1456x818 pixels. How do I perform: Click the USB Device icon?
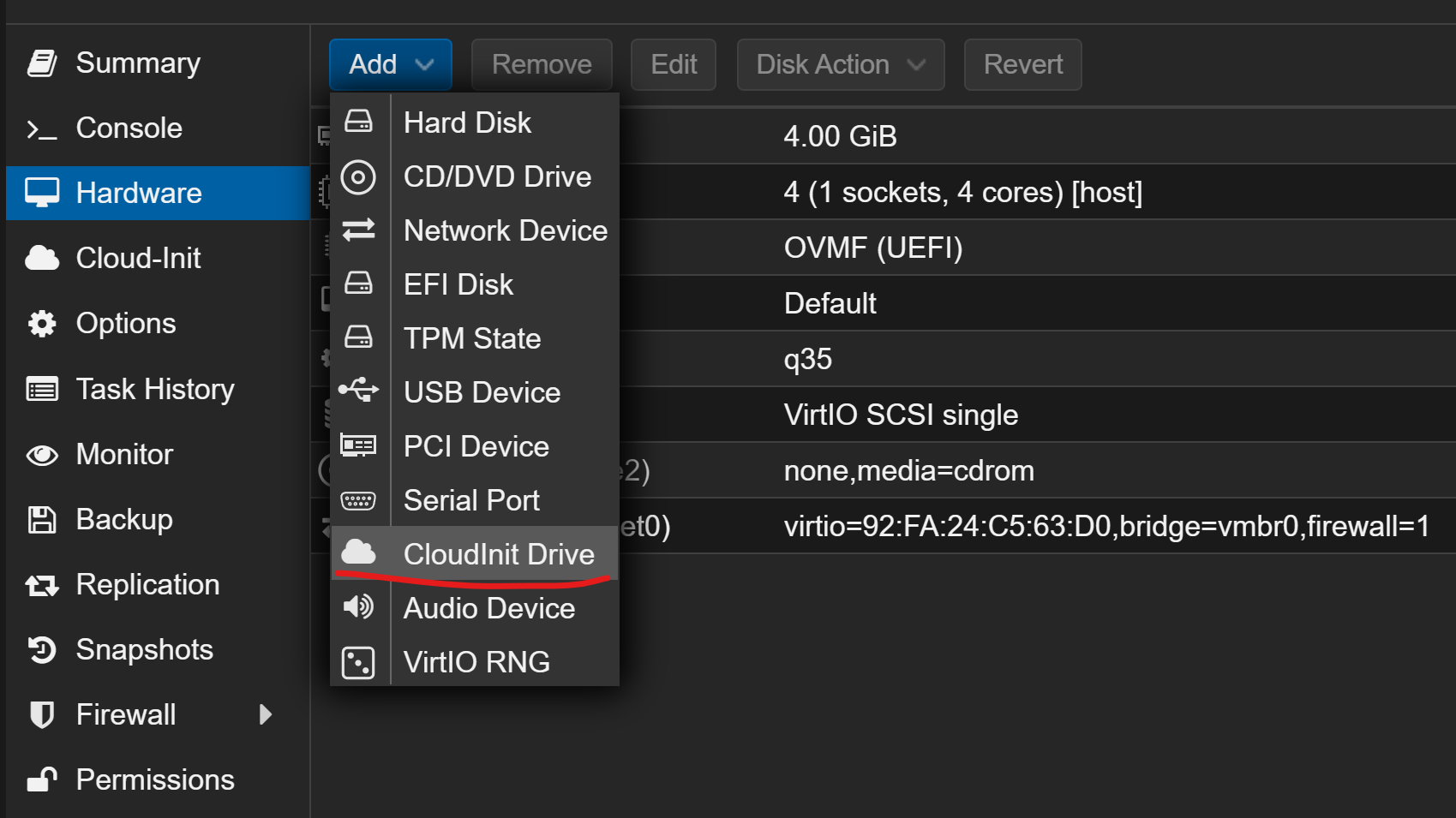tap(358, 391)
